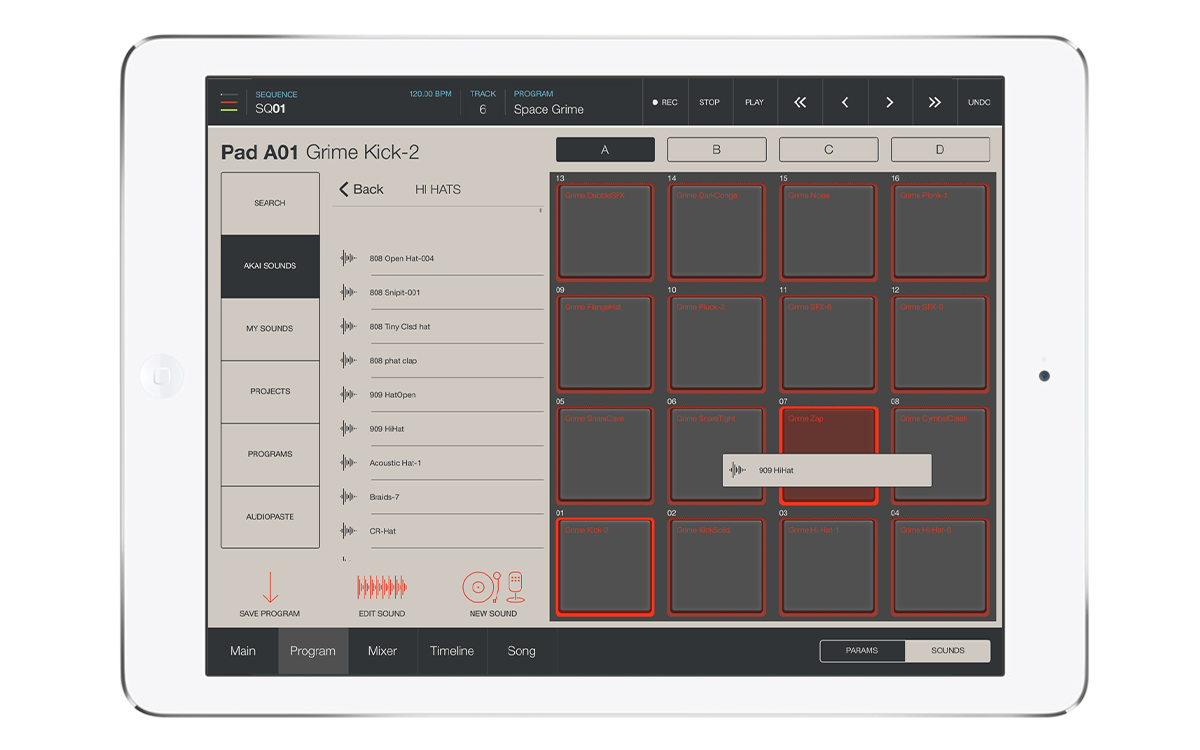The width and height of the screenshot is (1200, 750).
Task: Select pad bank B
Action: click(716, 150)
